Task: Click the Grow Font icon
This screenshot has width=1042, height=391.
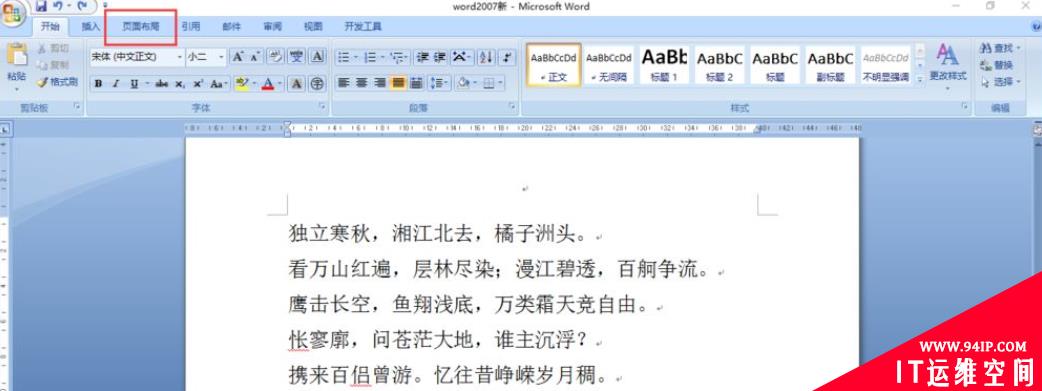Action: [x=237, y=57]
